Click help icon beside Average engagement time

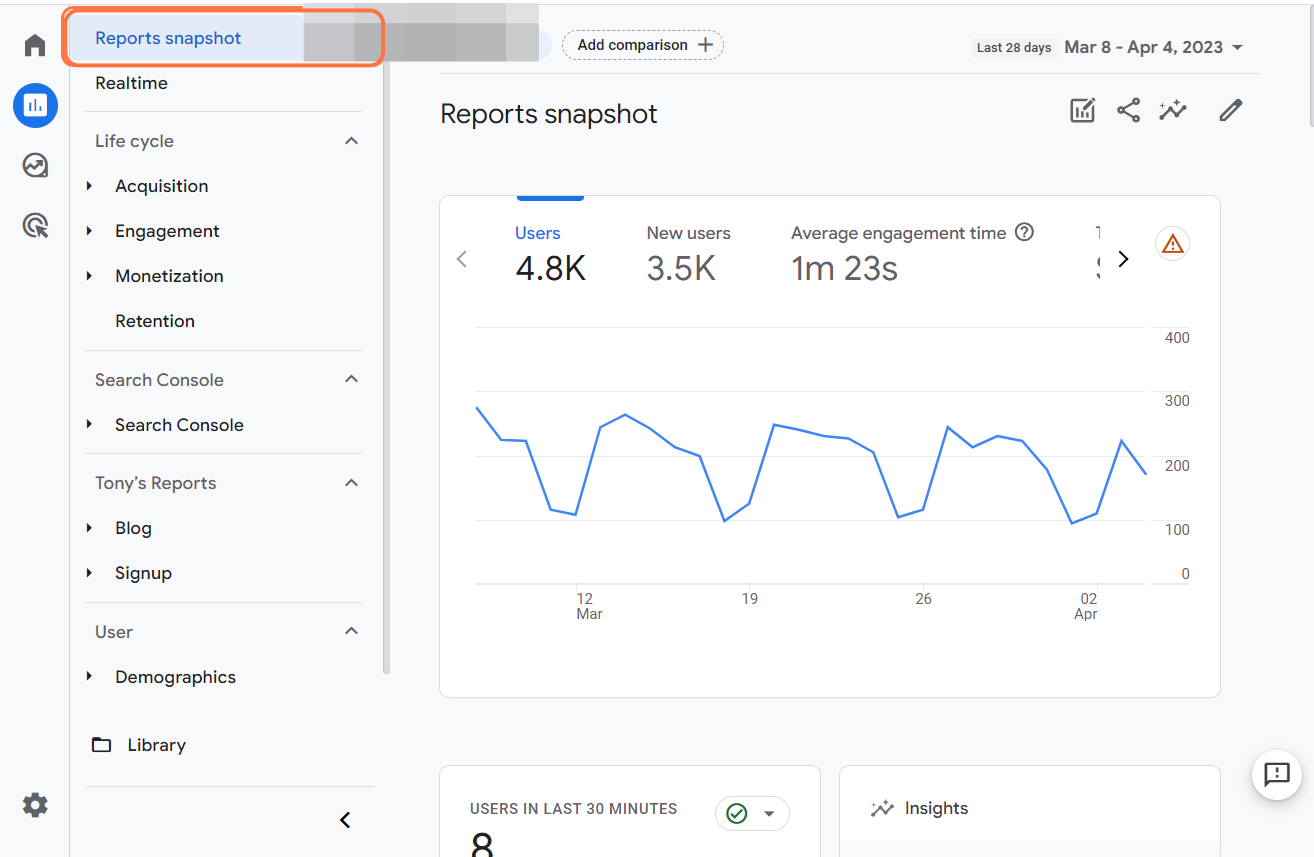click(1024, 232)
